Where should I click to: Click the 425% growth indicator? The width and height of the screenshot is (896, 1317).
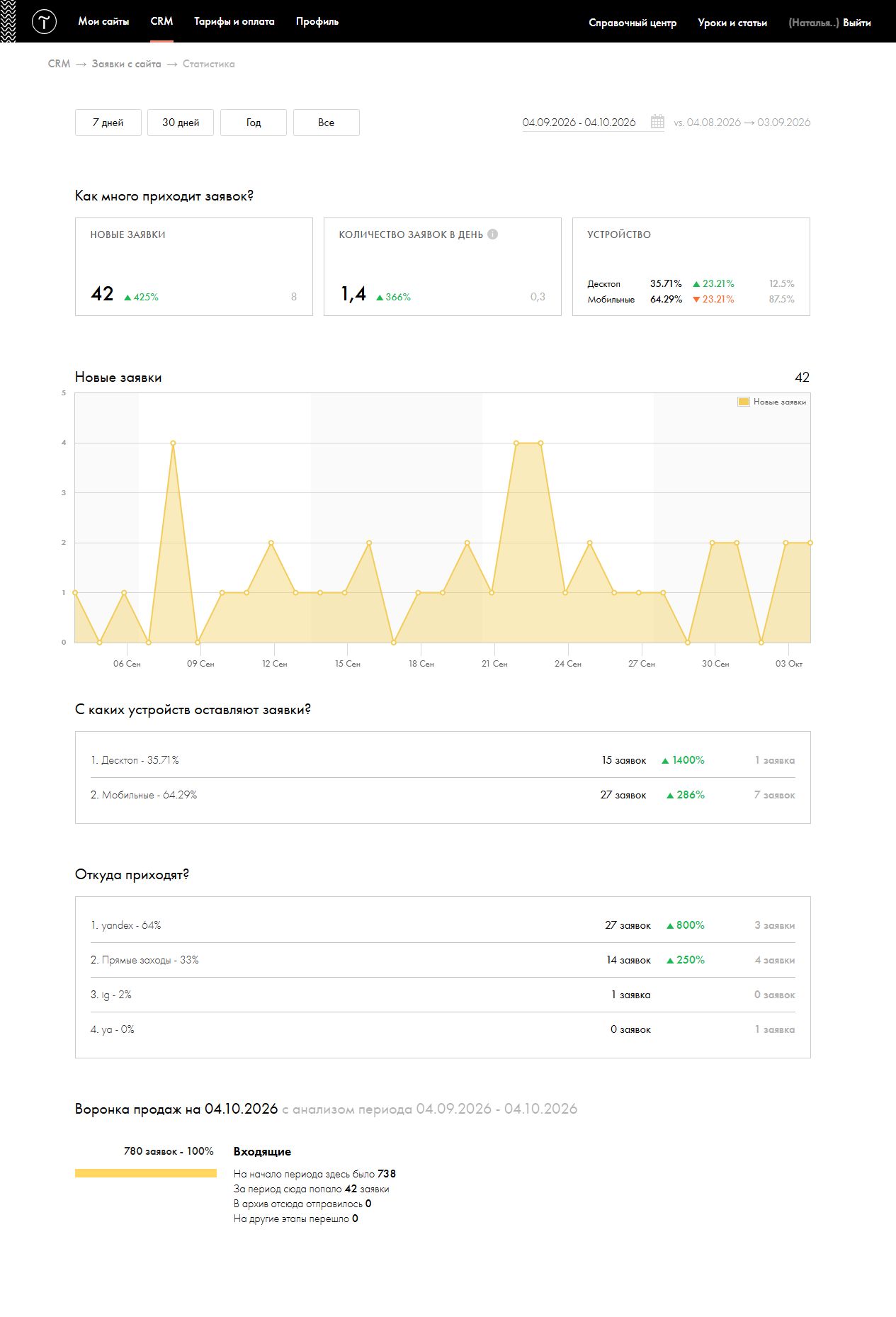click(x=141, y=297)
